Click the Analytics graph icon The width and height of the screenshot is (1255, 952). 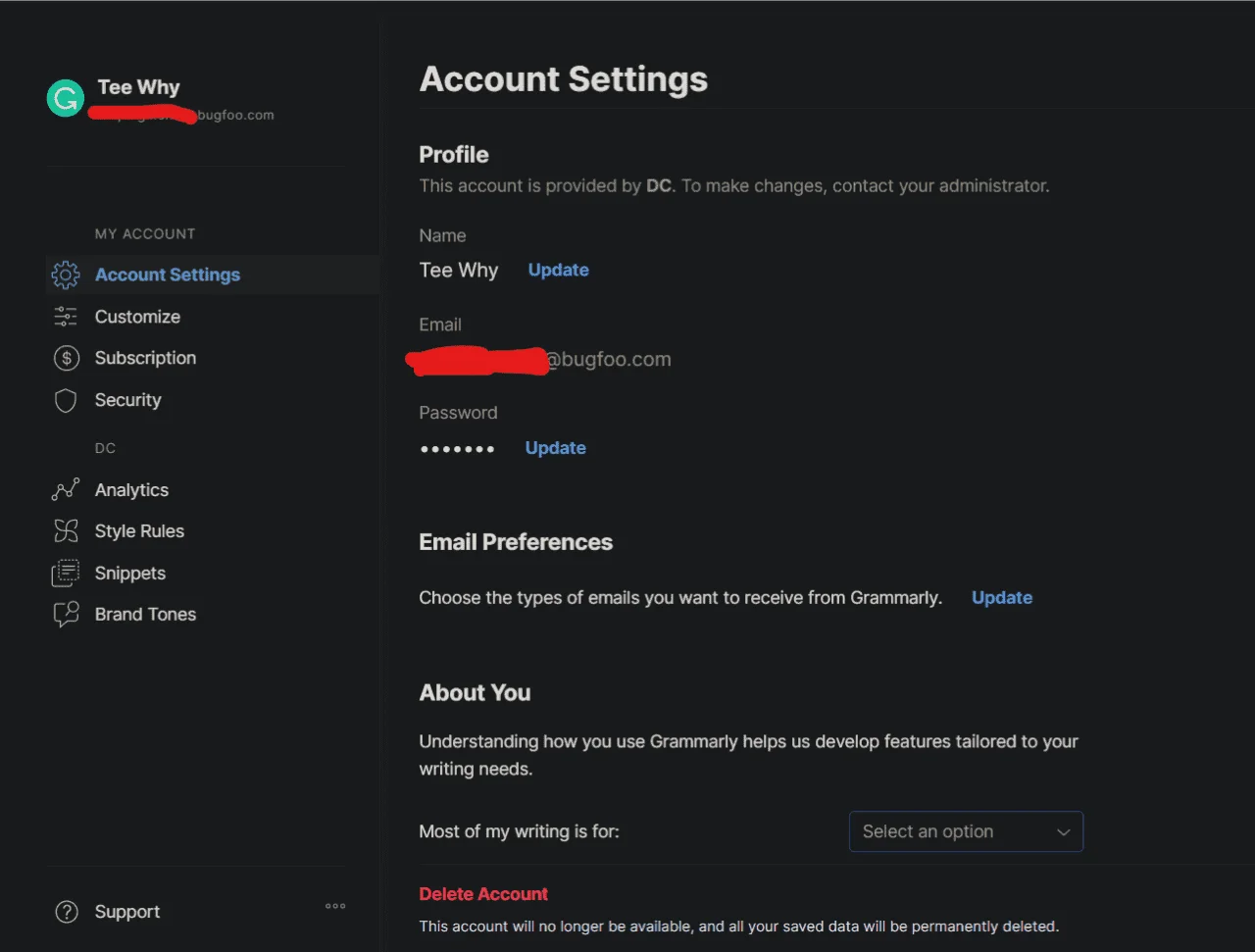pos(66,489)
